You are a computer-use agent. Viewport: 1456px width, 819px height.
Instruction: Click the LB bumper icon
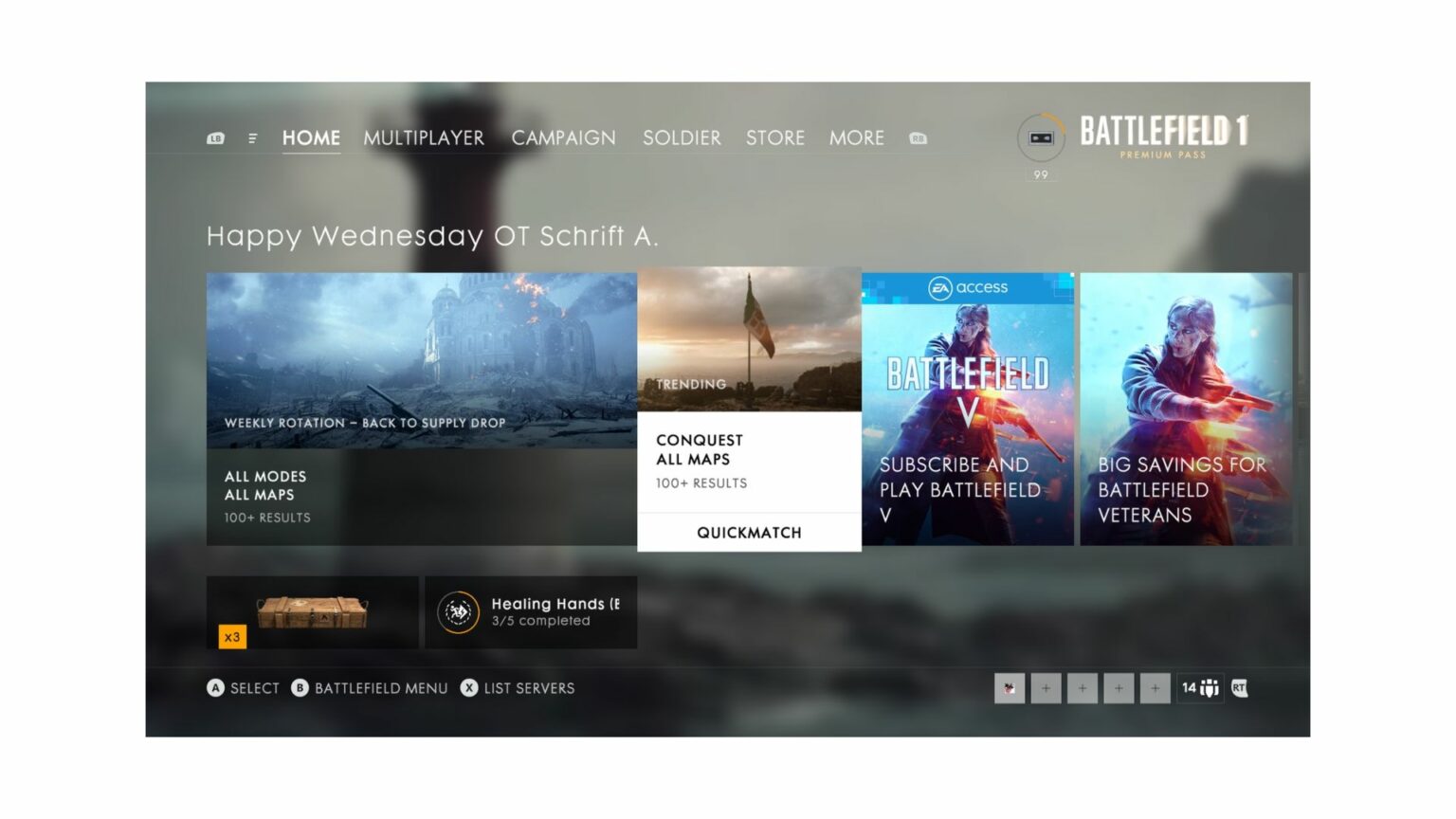216,138
